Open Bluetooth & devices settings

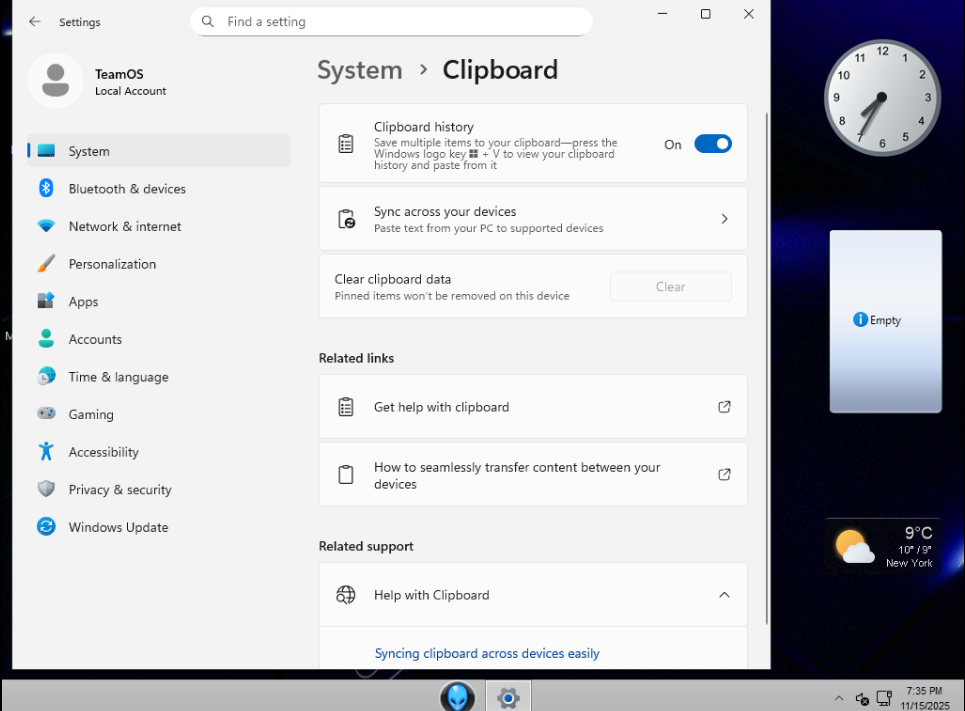pos(127,189)
